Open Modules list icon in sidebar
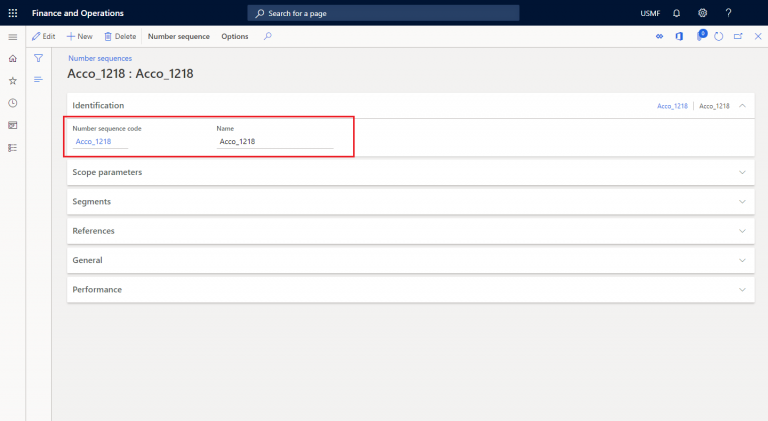 (12, 147)
